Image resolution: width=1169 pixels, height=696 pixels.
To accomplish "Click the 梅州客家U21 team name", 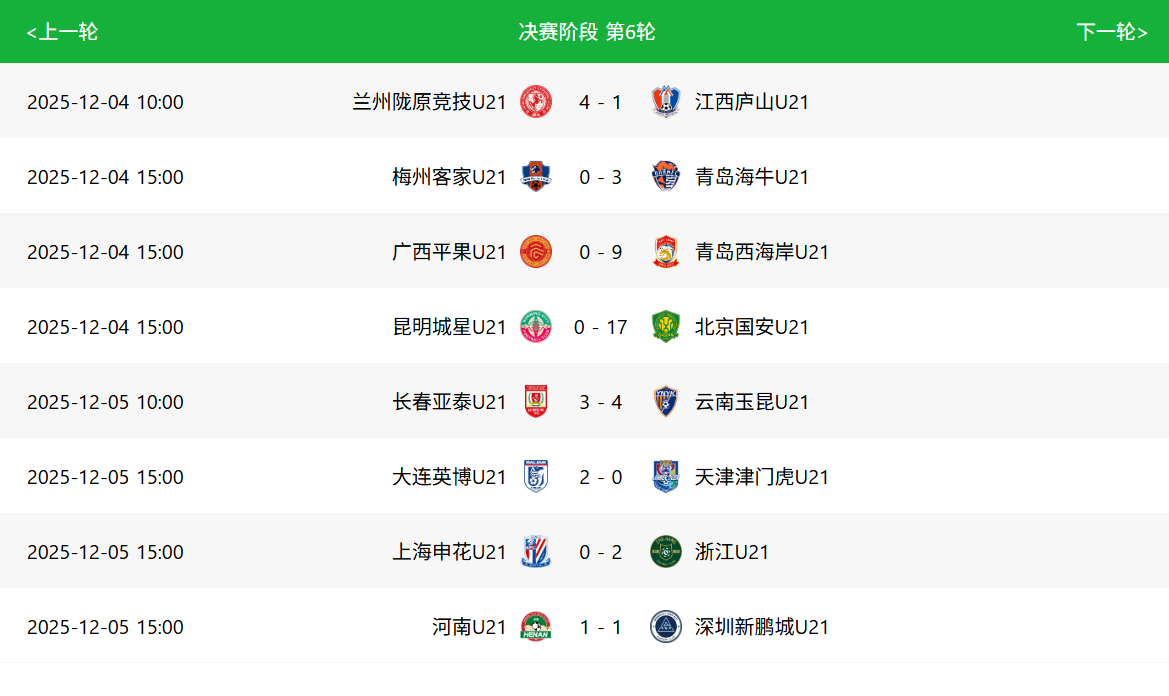I will coord(449,177).
